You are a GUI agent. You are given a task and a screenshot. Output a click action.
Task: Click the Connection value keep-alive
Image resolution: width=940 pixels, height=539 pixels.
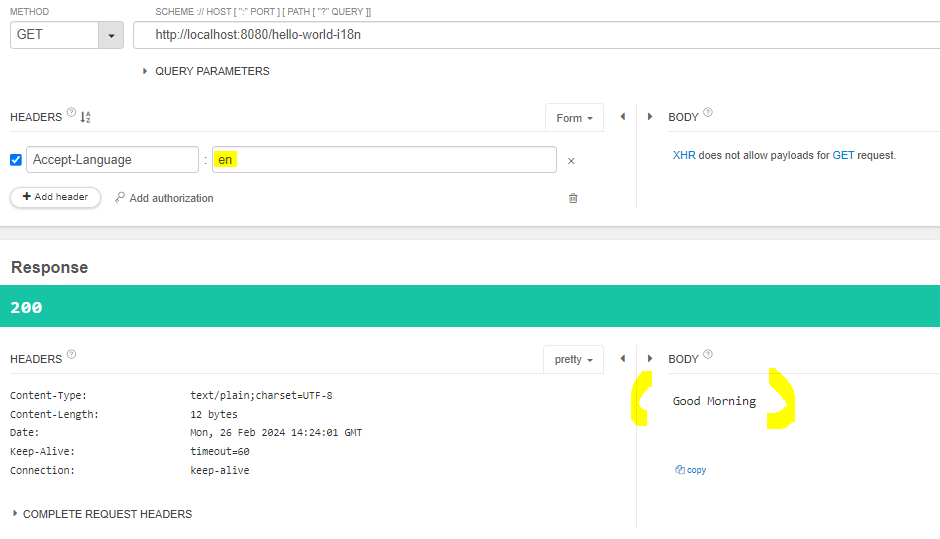220,471
